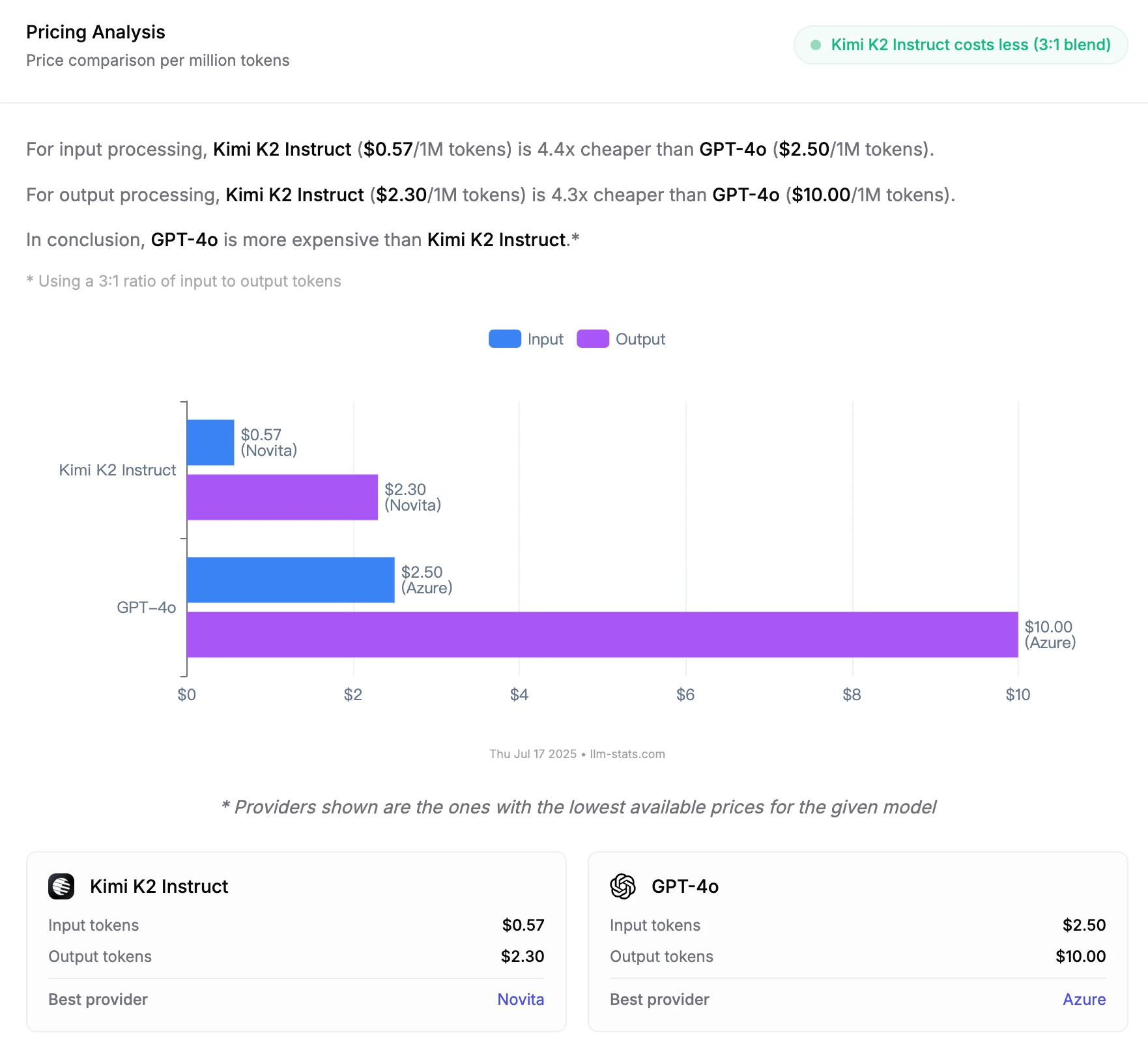Screen dimensions: 1148x1059
Task: Click the GPT-4o card title
Action: (685, 886)
